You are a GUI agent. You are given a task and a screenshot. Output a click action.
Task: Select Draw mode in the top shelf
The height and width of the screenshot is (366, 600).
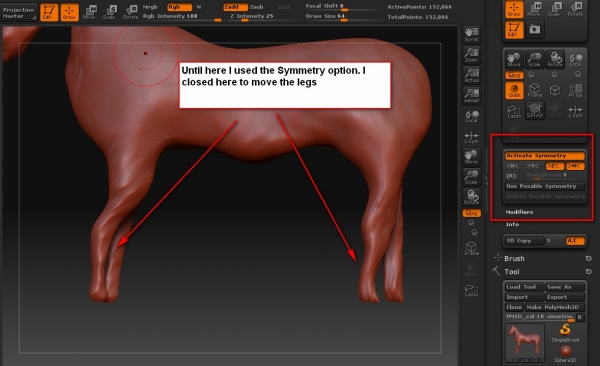coord(69,12)
